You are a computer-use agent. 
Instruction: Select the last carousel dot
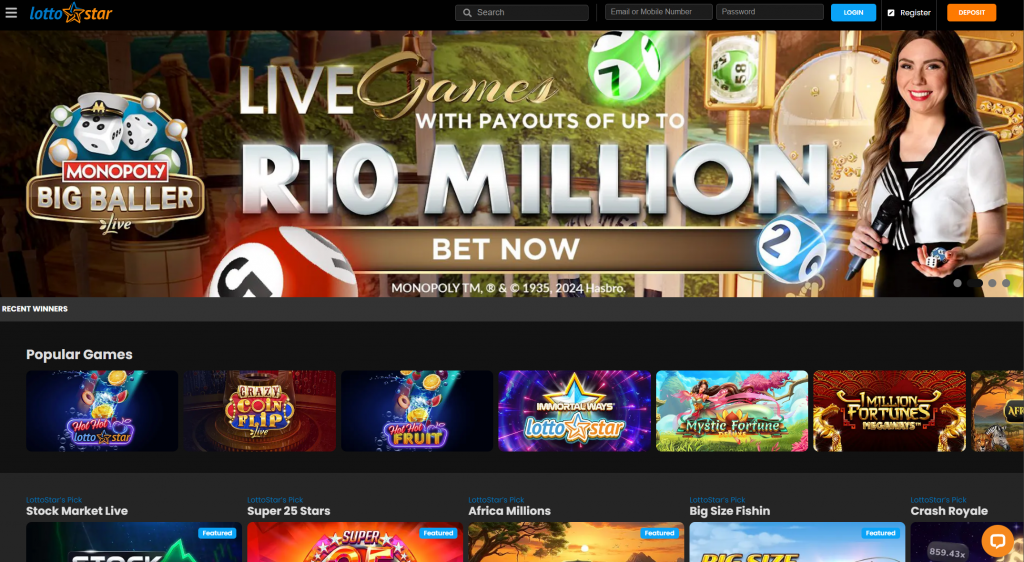[x=1006, y=283]
